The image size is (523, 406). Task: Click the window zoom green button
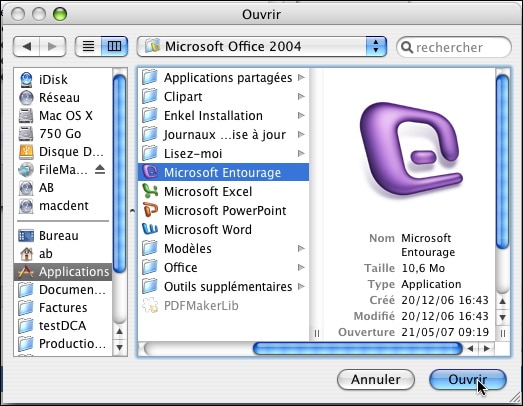pyautogui.click(x=60, y=14)
